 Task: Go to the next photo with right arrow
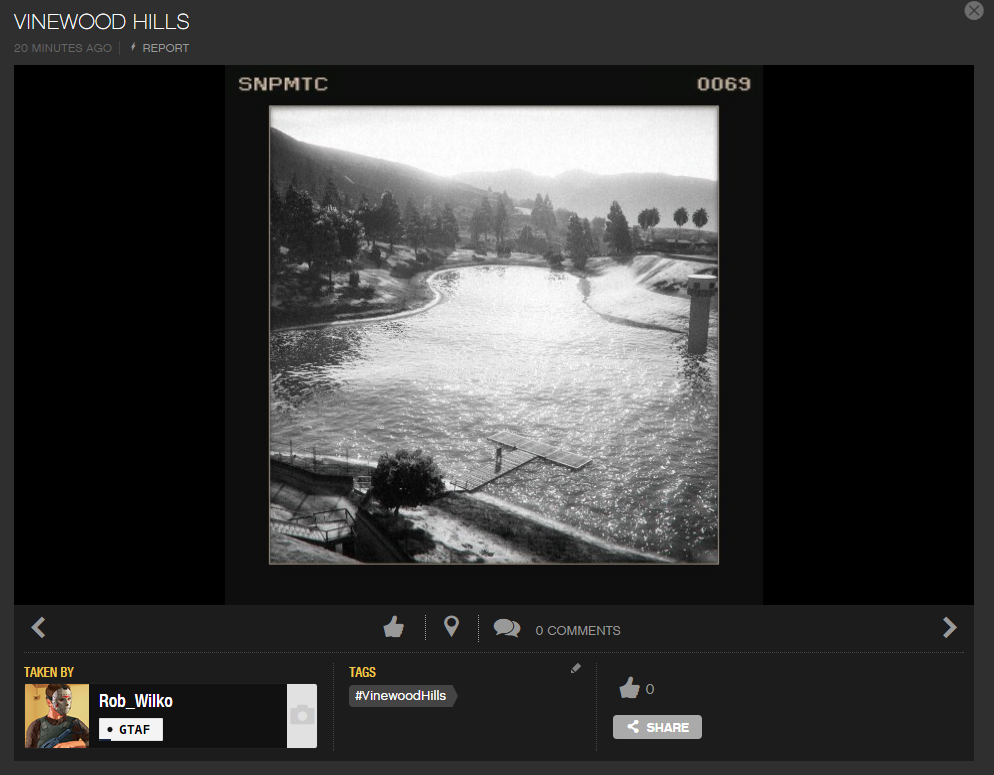(949, 627)
